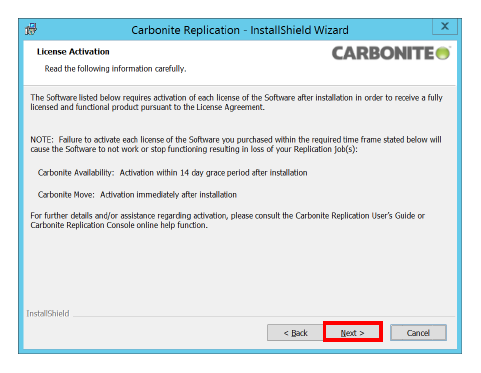This screenshot has width=481, height=373.
Task: Click the InstallShield label
Action: pyautogui.click(x=48, y=313)
